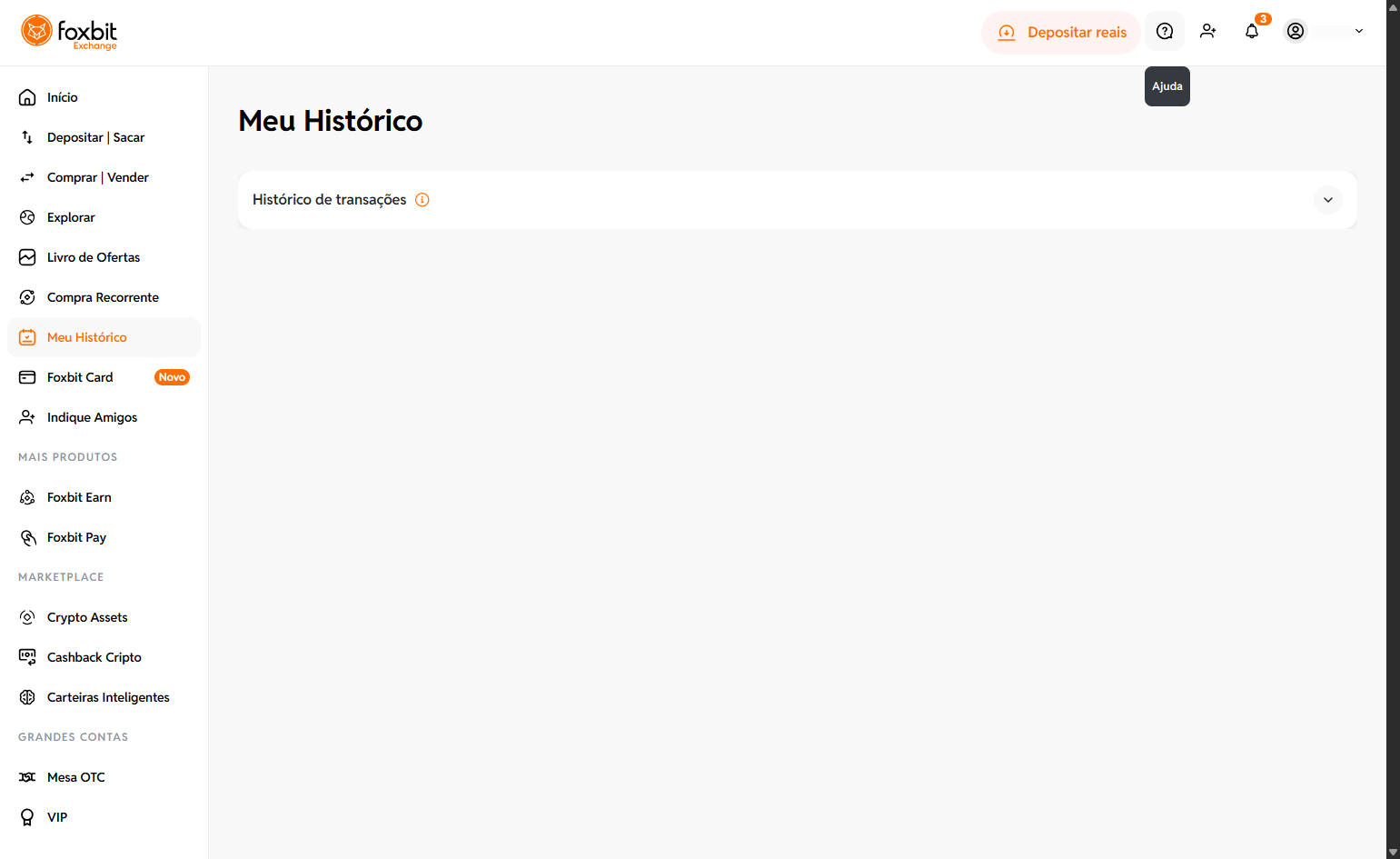
Task: Click the Início home icon
Action: click(x=27, y=97)
